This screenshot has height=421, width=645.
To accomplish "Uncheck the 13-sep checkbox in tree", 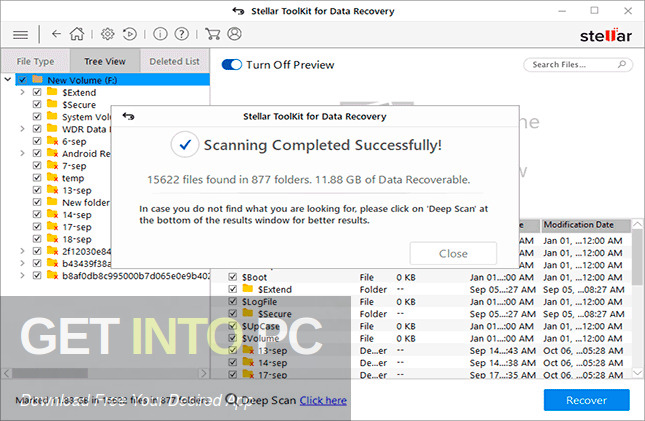I will (37, 190).
